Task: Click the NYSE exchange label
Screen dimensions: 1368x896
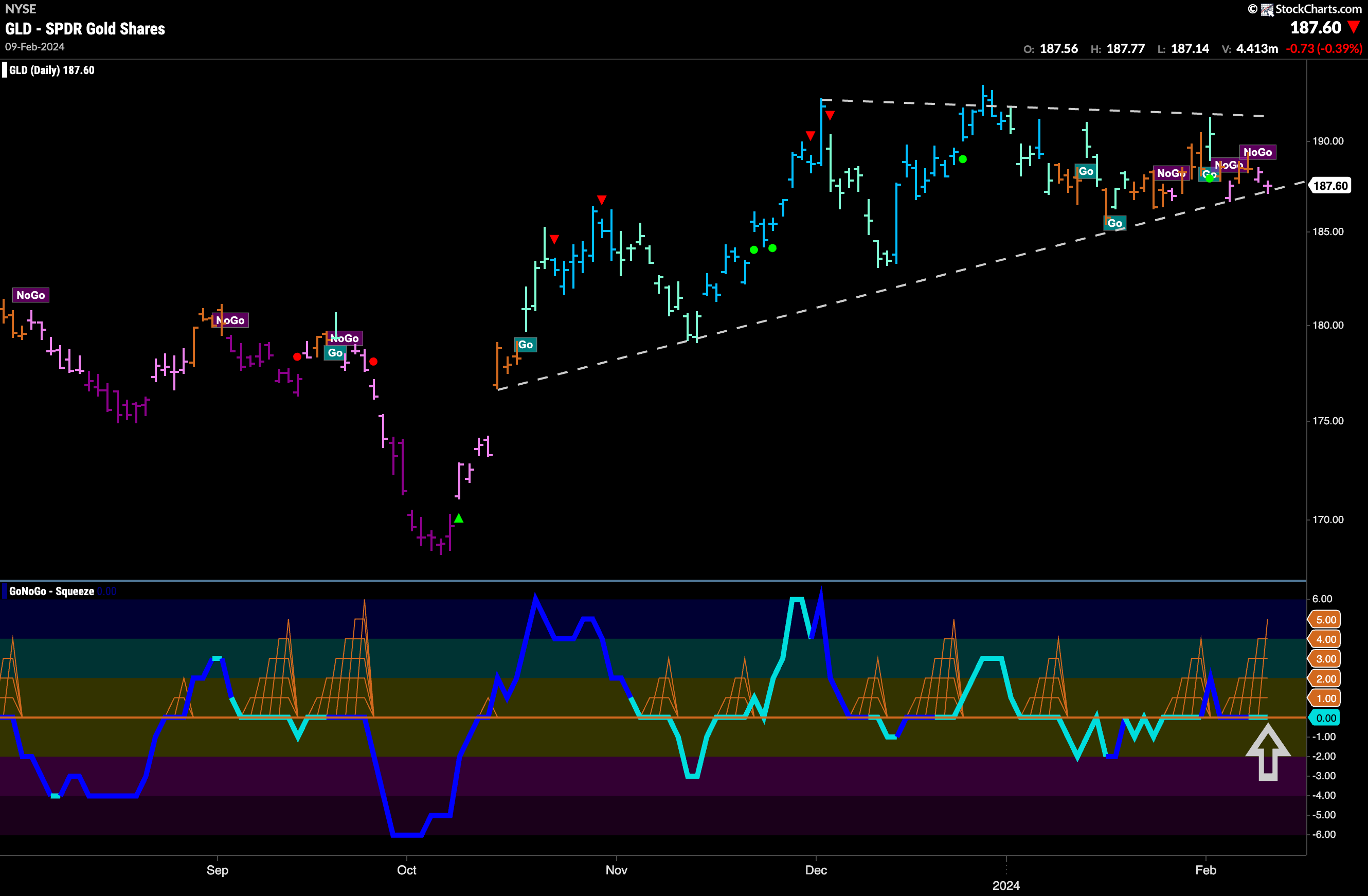Action: (x=21, y=9)
